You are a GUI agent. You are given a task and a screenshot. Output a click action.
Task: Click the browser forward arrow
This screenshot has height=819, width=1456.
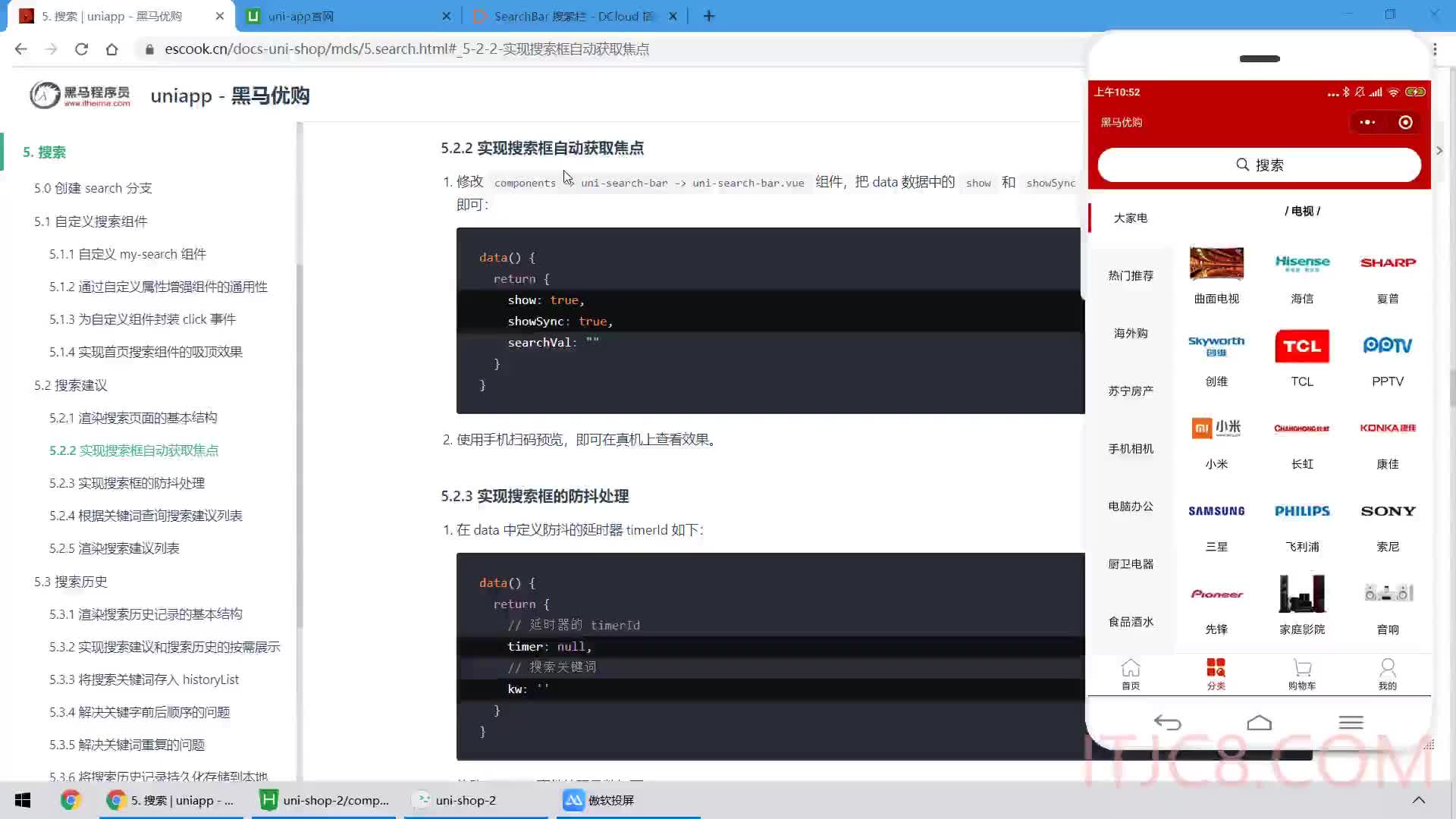click(x=51, y=49)
